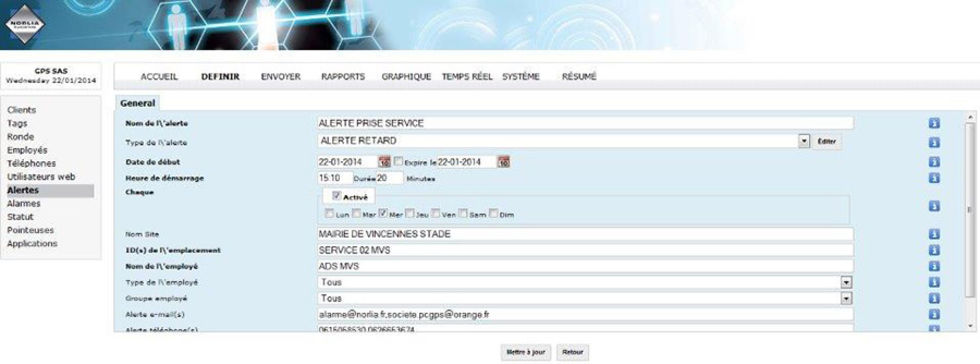Open Applications in the sidebar

click(32, 244)
